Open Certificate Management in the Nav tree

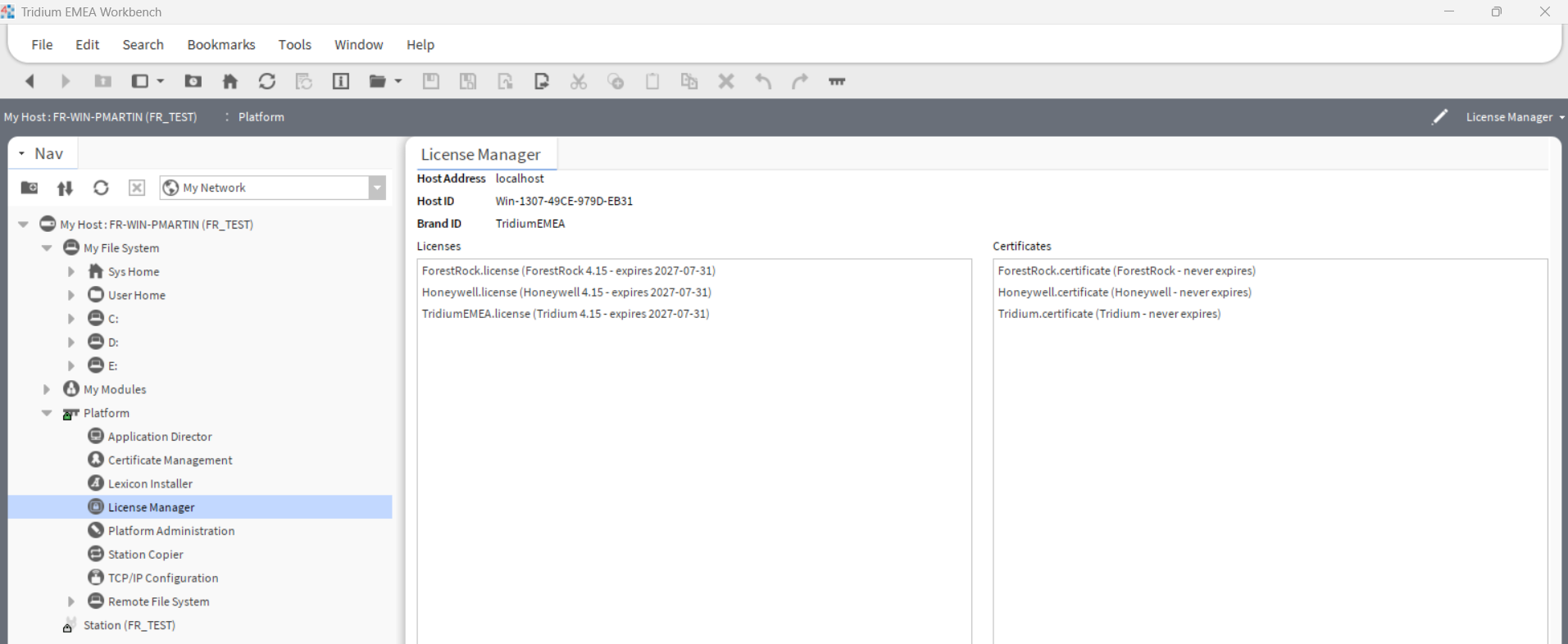pyautogui.click(x=170, y=460)
